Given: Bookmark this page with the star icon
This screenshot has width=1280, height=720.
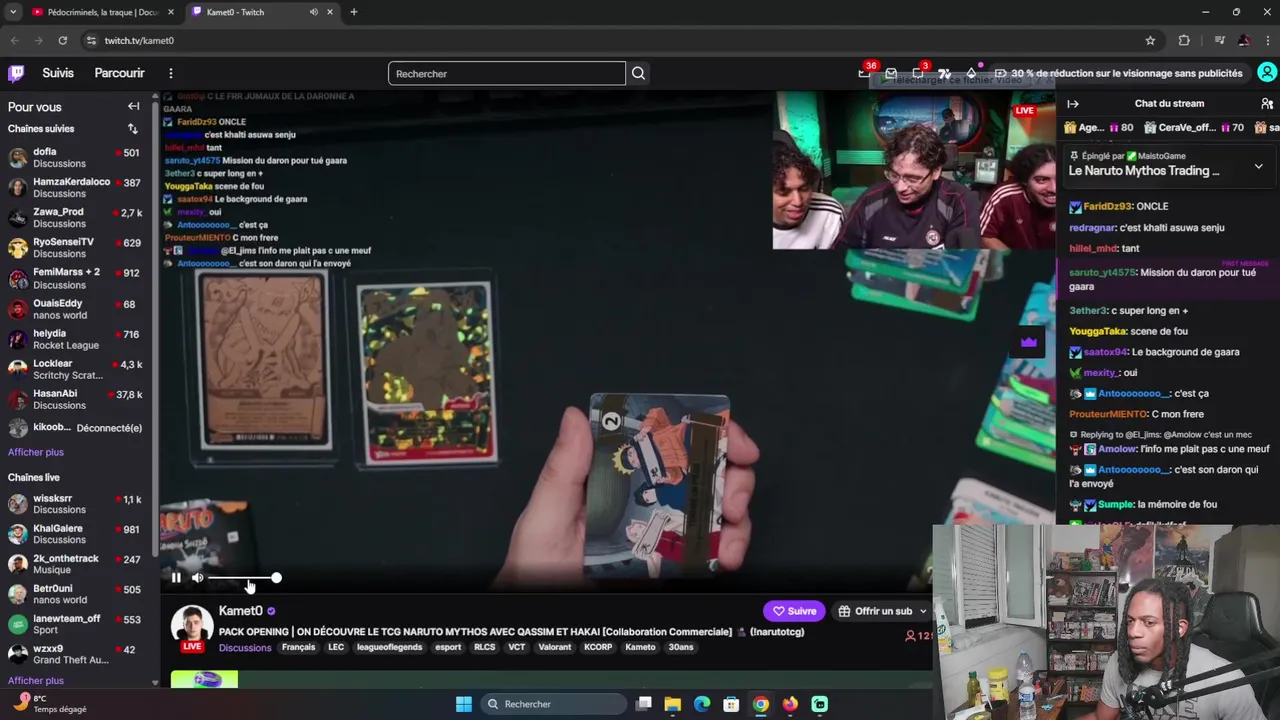Looking at the screenshot, I should click(x=1150, y=40).
